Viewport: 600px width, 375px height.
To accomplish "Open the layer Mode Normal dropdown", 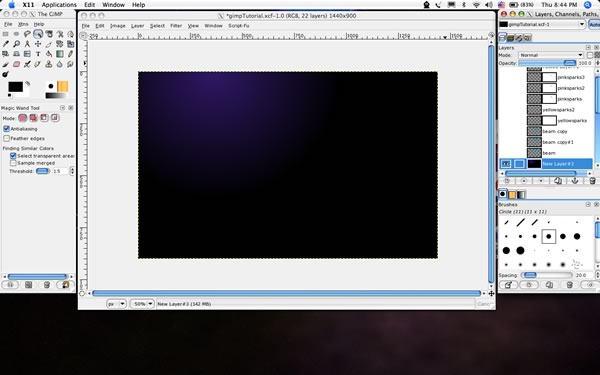I will (x=551, y=55).
